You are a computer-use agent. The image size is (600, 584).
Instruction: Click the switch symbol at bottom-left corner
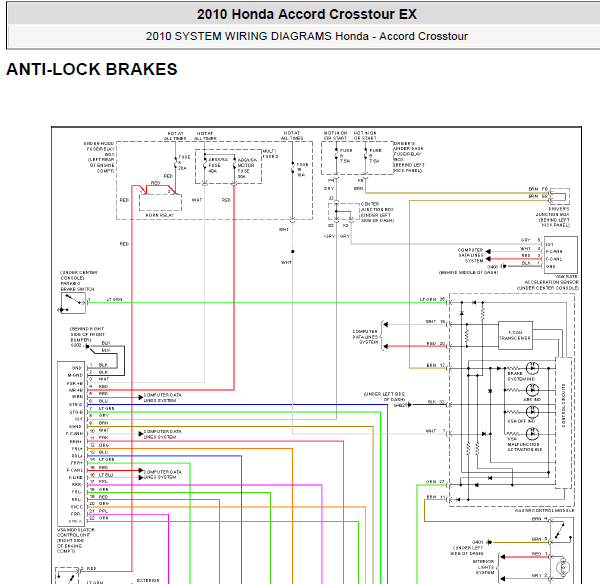click(x=67, y=576)
